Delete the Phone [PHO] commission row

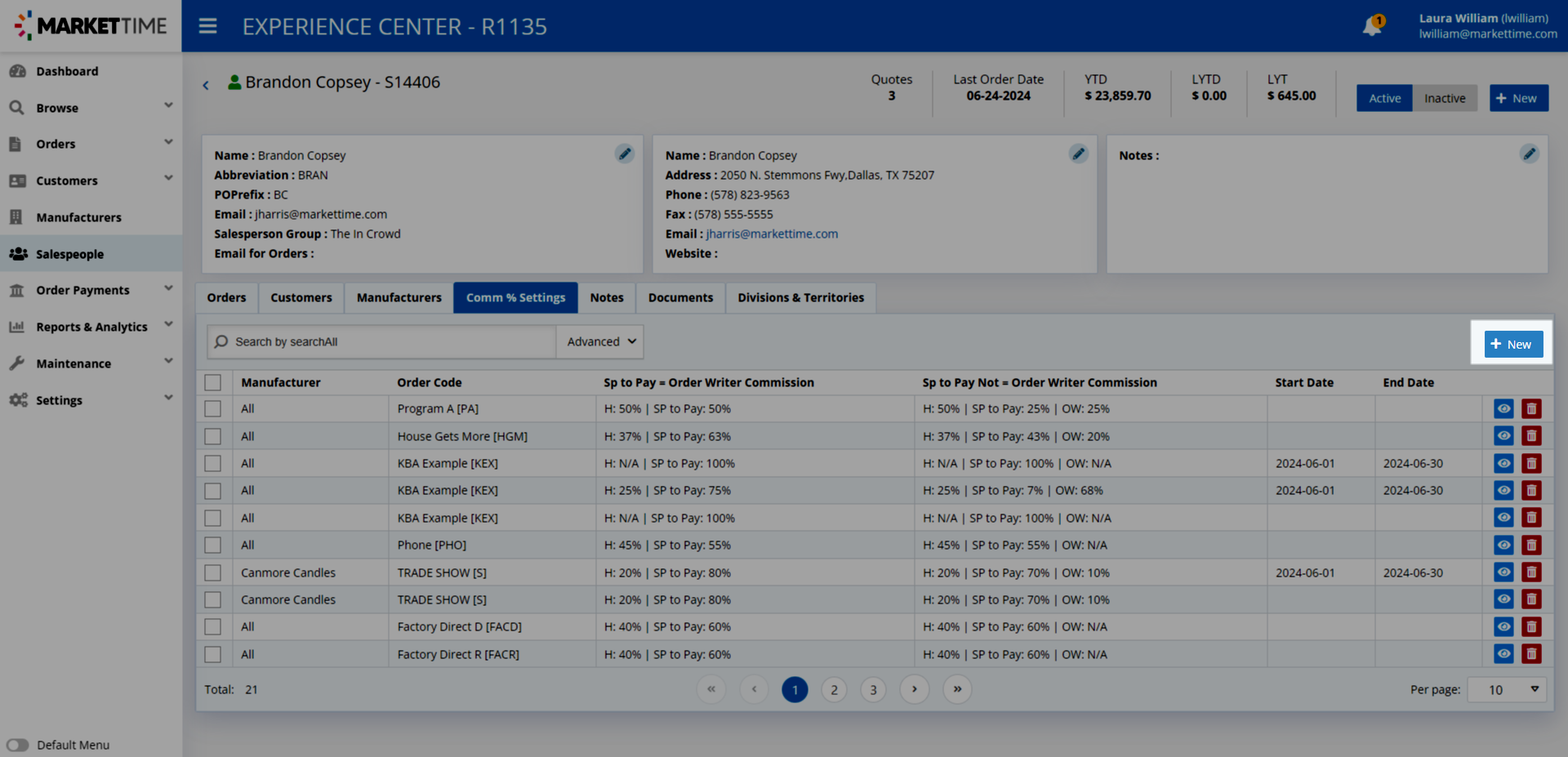pos(1531,545)
